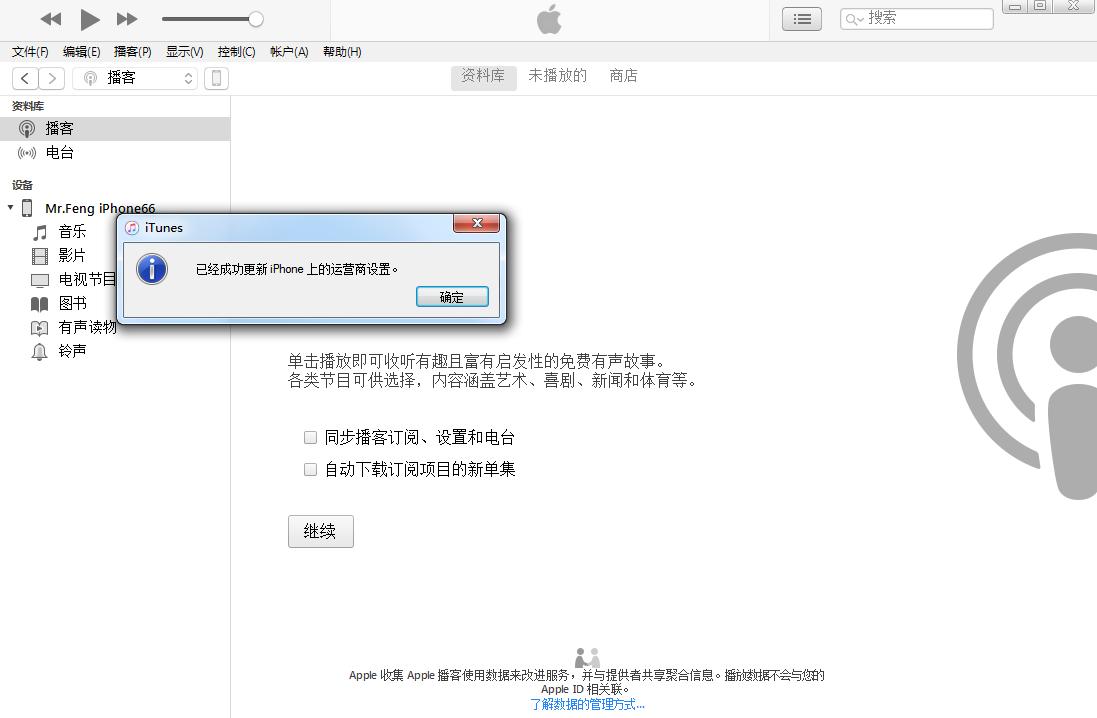Enable 同步播客订阅、设置和电台 checkbox

point(310,437)
